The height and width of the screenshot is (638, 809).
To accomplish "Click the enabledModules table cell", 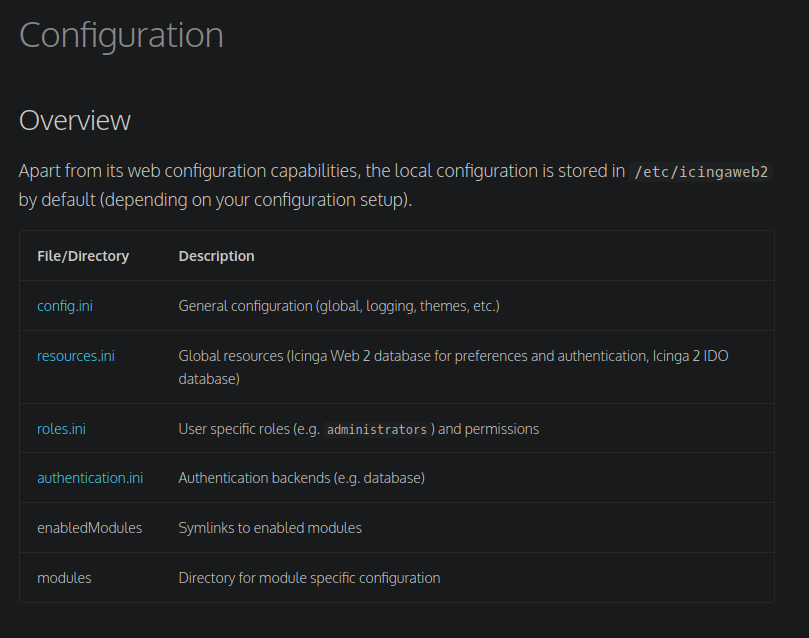I will pos(89,528).
